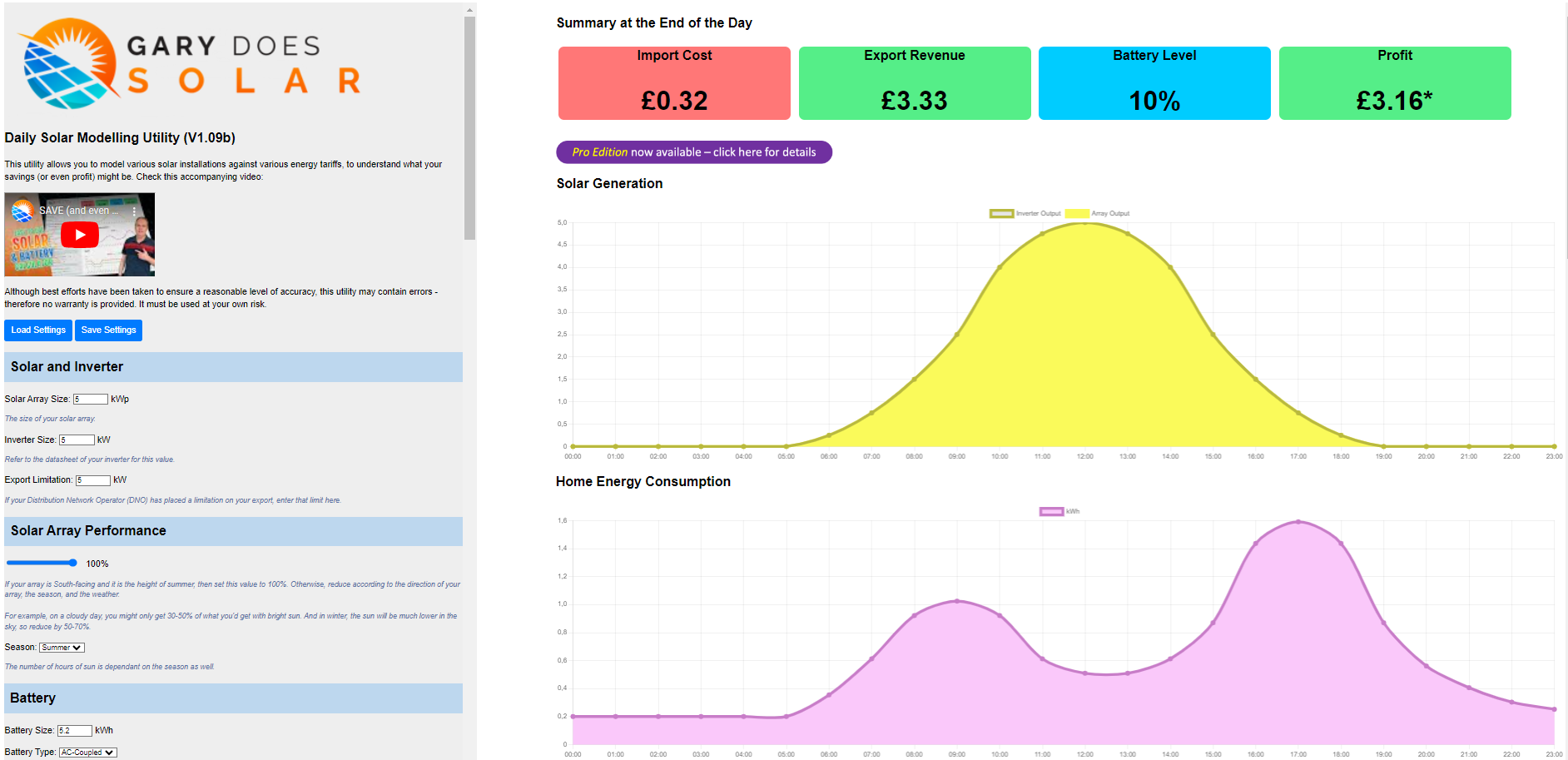Click the Battery Size field
1568x760 pixels.
click(x=74, y=731)
